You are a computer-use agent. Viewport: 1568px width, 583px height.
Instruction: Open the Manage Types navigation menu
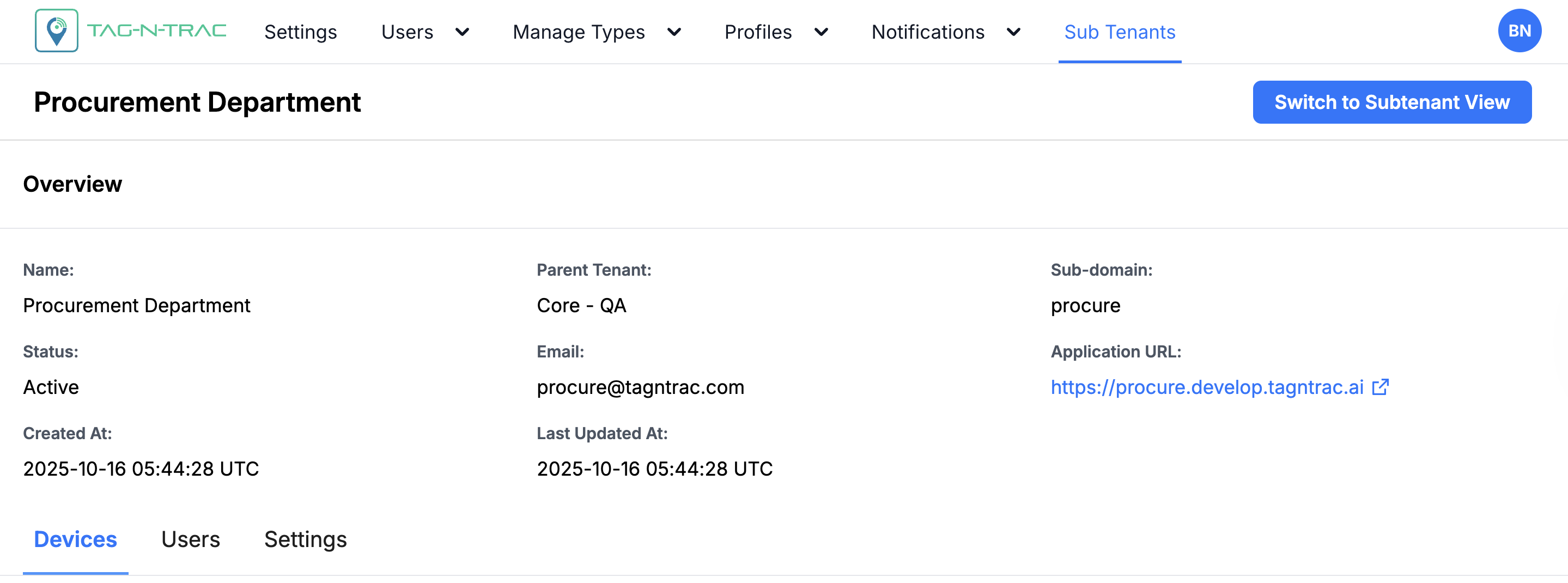click(578, 32)
